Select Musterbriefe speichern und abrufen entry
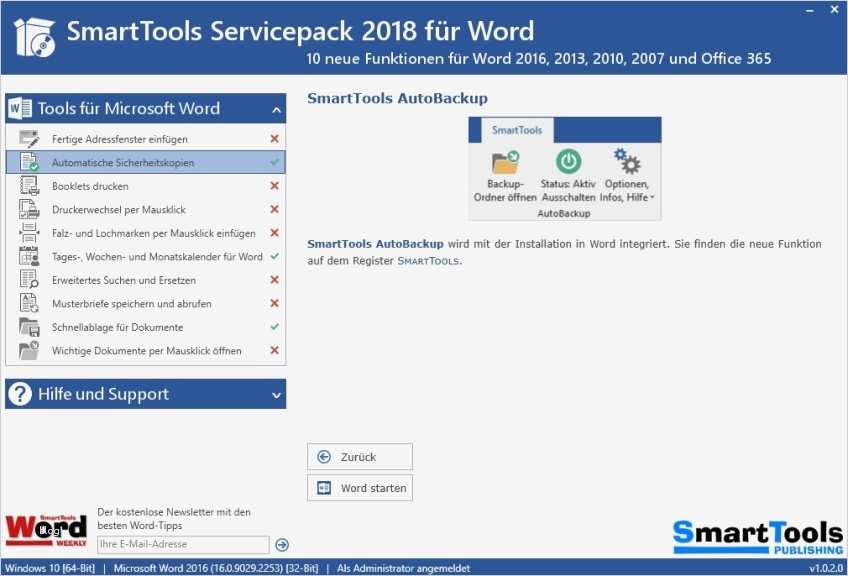848x576 pixels. click(145, 303)
